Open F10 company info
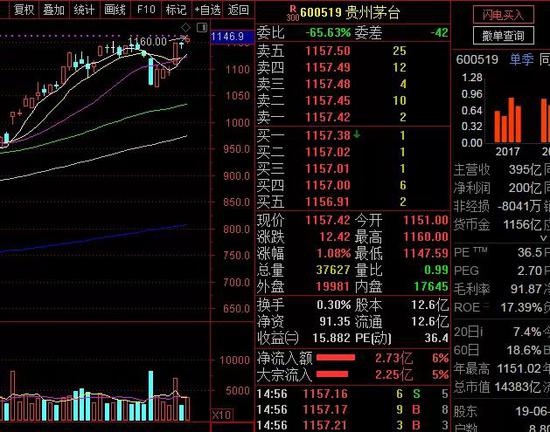Image resolution: width=550 pixels, height=432 pixels. pyautogui.click(x=146, y=9)
